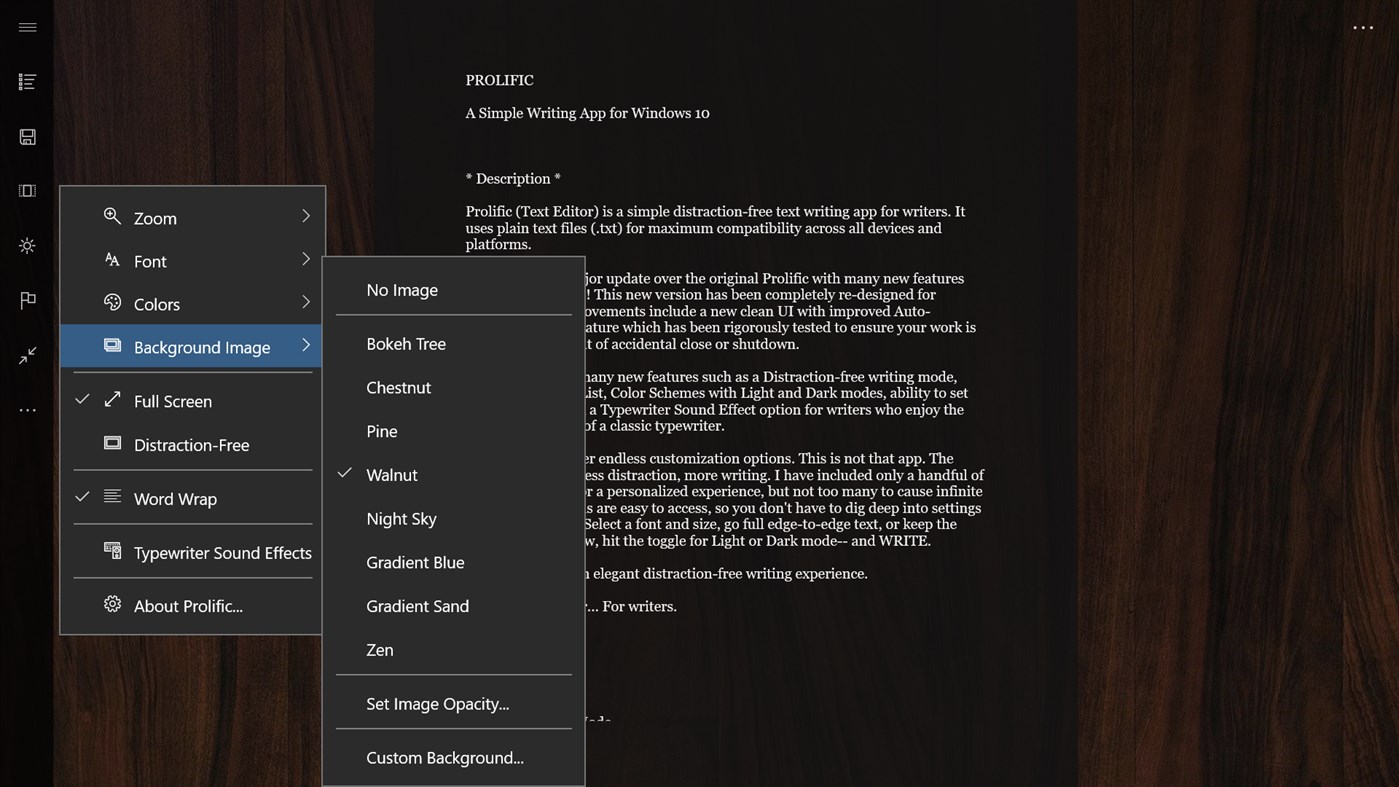This screenshot has height=787, width=1399.
Task: Exit full screen via the shrink-arrows icon
Action: point(27,355)
